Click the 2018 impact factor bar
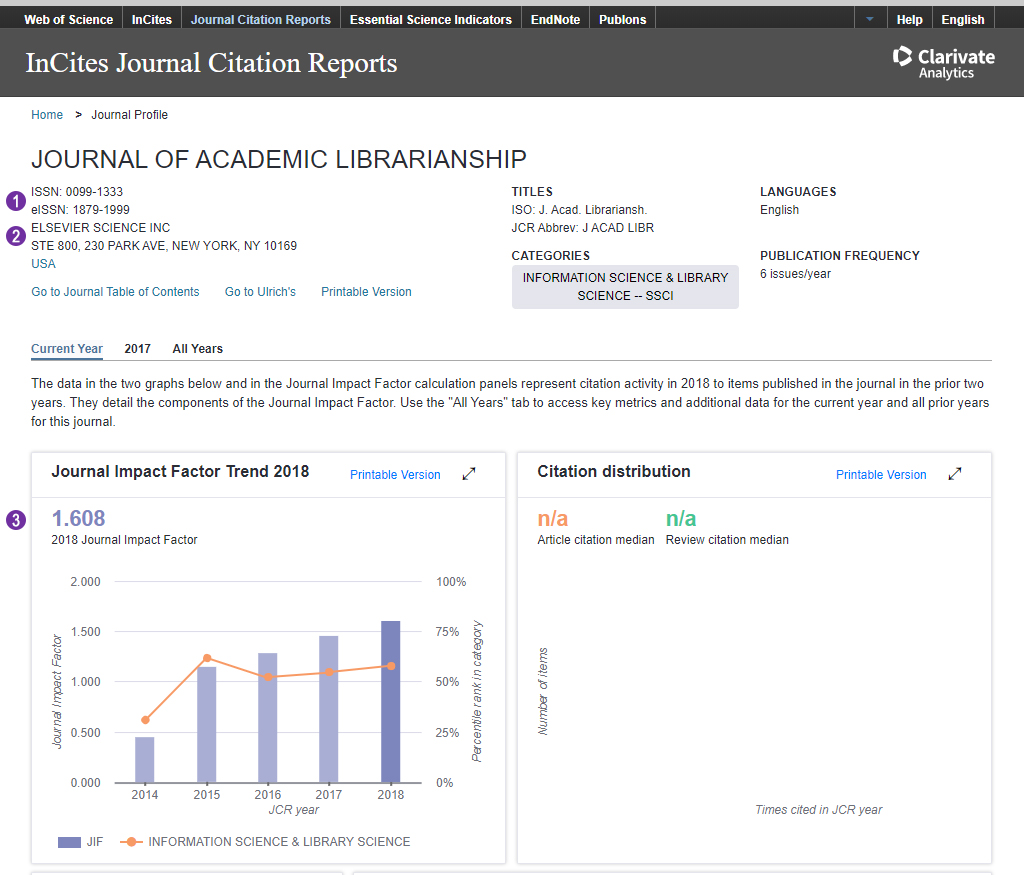The height and width of the screenshot is (875, 1024). click(391, 701)
